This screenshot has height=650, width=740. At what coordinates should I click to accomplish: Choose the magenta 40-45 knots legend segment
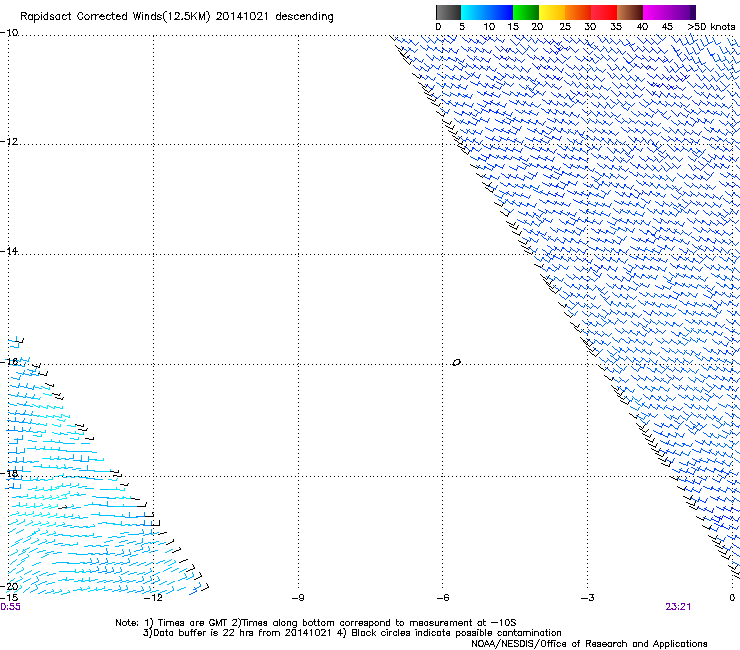[656, 12]
